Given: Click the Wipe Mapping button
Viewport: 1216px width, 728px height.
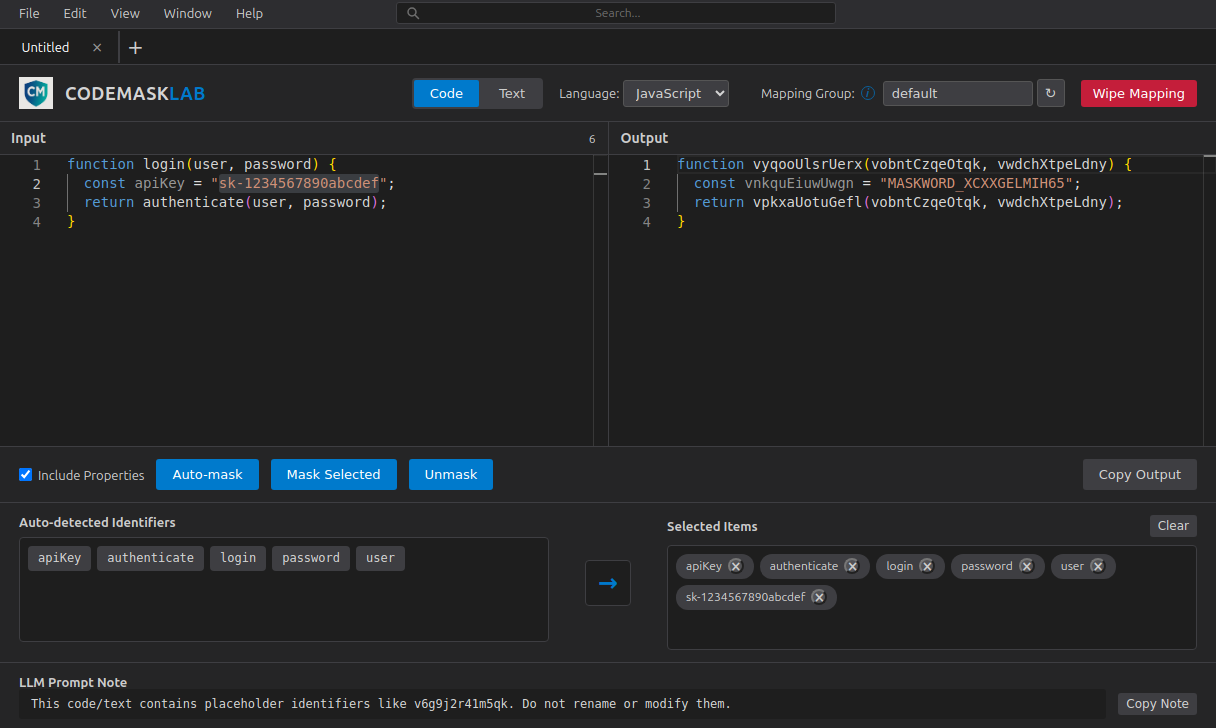Looking at the screenshot, I should pyautogui.click(x=1138, y=93).
